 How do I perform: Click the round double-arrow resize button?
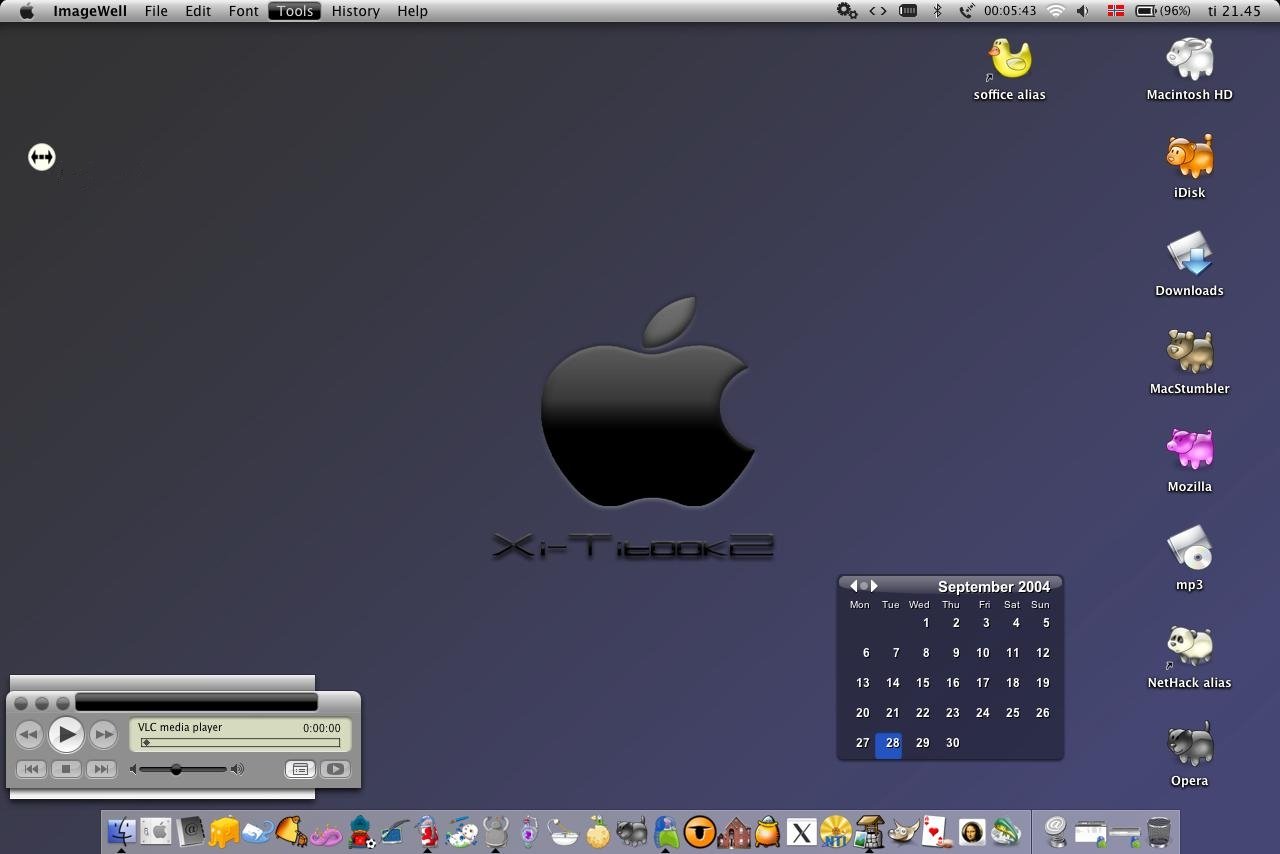pyautogui.click(x=41, y=157)
